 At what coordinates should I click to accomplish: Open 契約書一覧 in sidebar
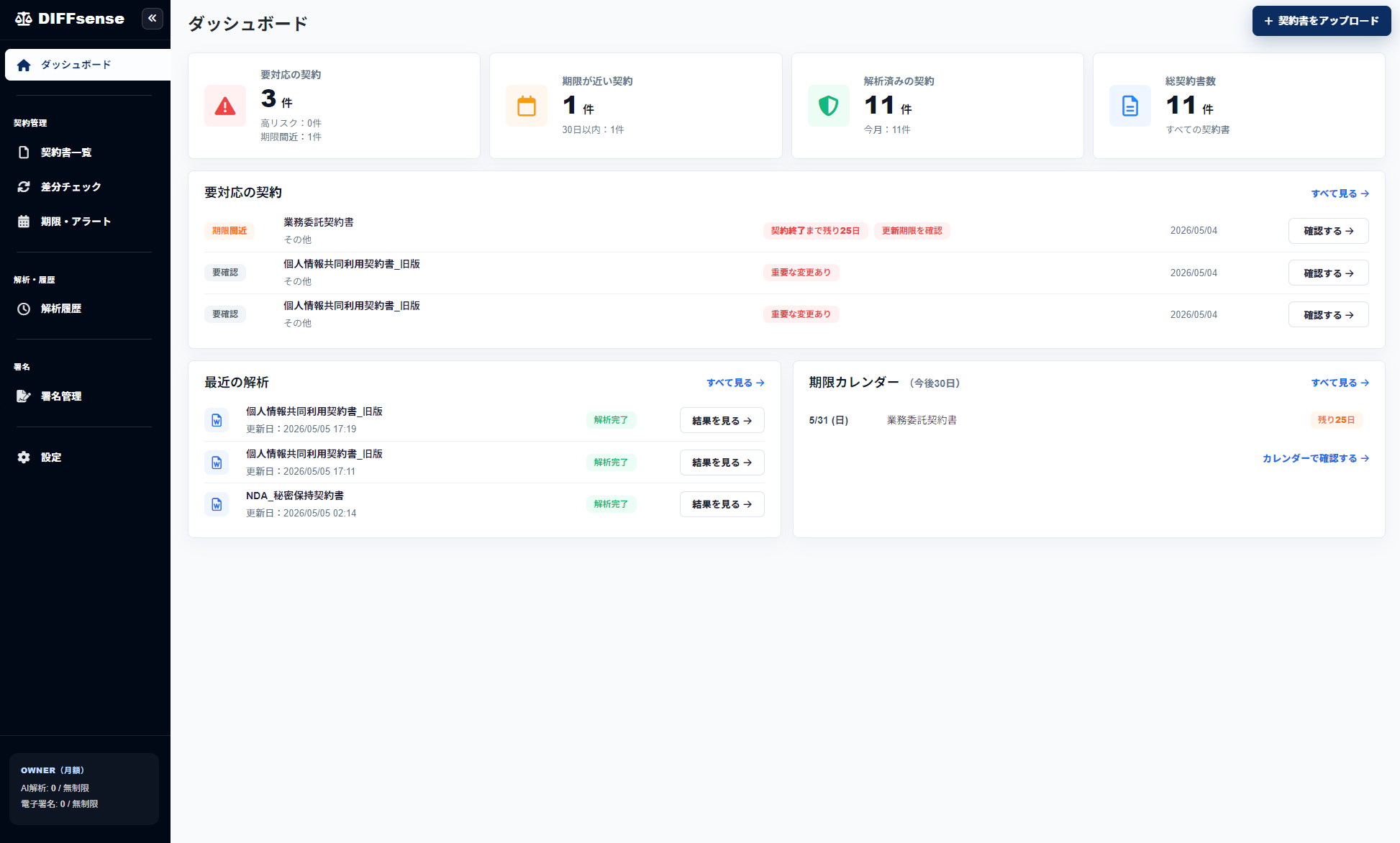(x=85, y=152)
